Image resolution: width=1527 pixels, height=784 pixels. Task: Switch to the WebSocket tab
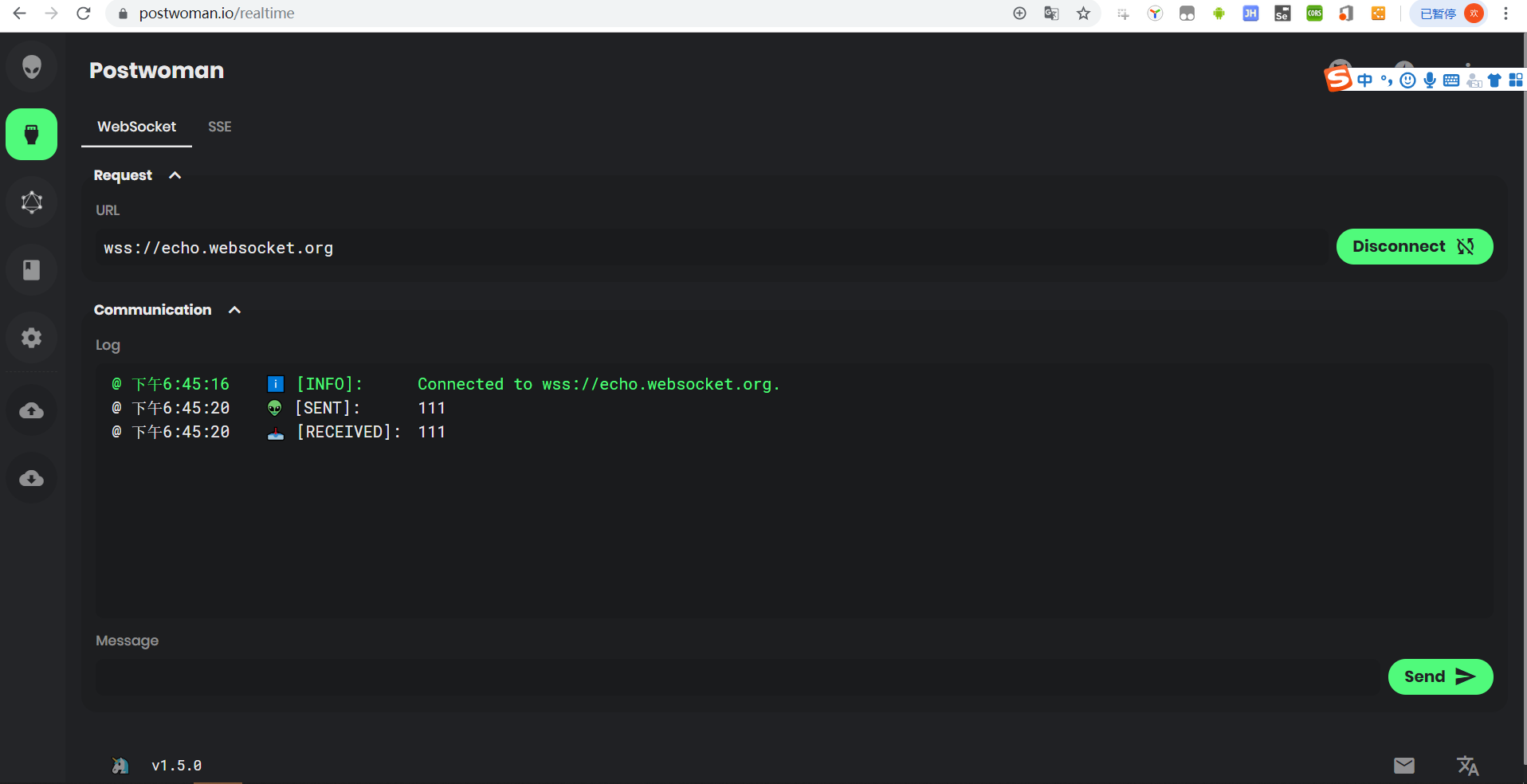tap(136, 127)
